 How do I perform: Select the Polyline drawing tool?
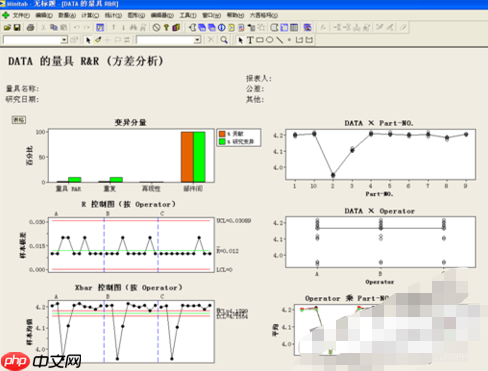(x=299, y=40)
